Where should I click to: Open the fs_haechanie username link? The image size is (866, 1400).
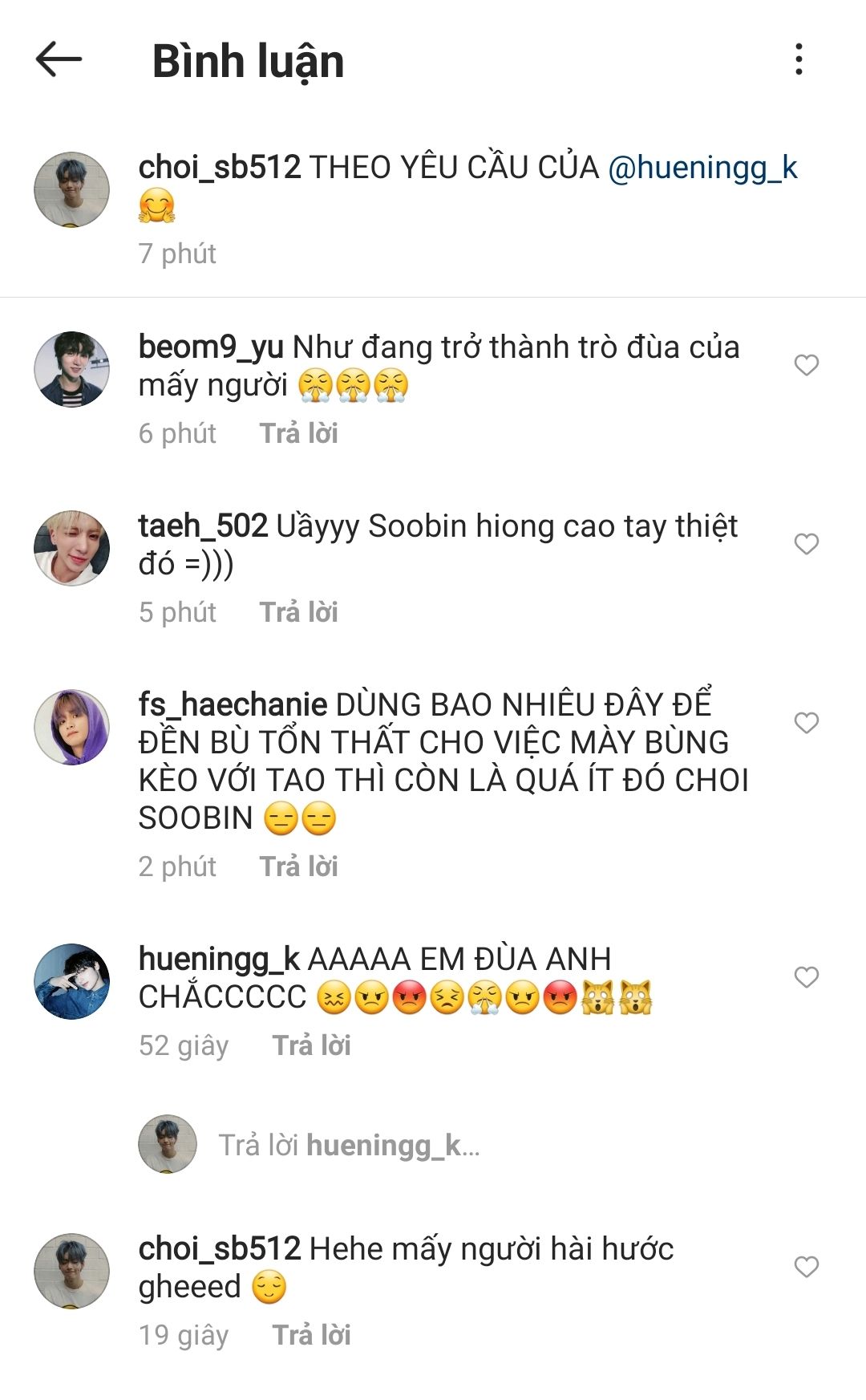tap(233, 704)
